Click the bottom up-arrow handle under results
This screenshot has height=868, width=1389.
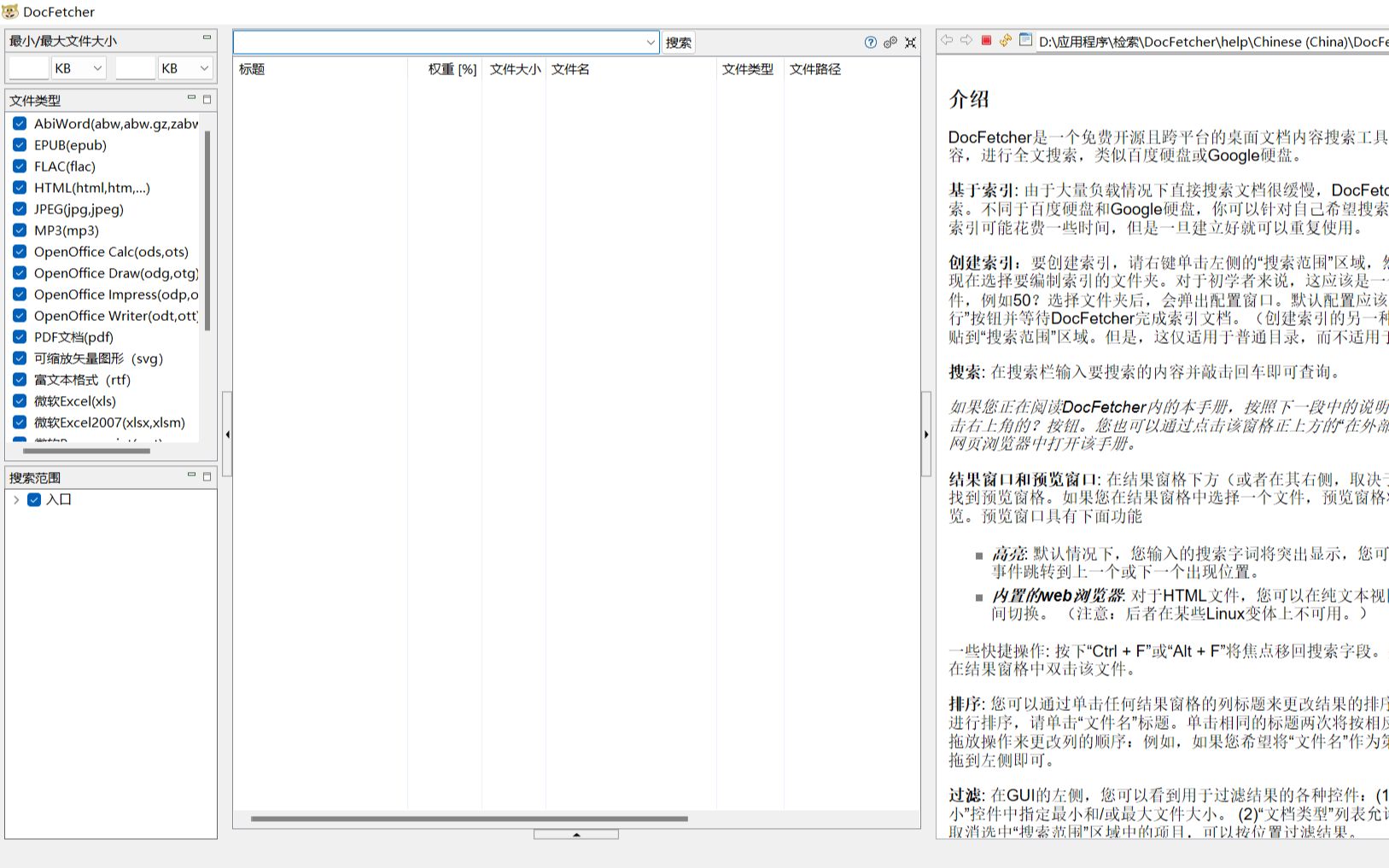[576, 835]
